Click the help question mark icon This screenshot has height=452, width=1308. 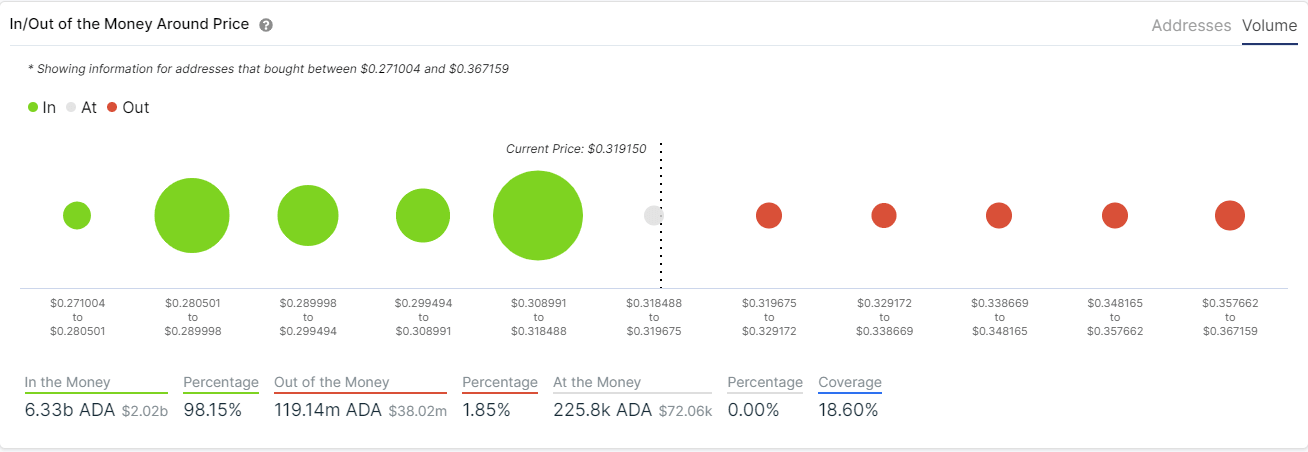pos(266,25)
